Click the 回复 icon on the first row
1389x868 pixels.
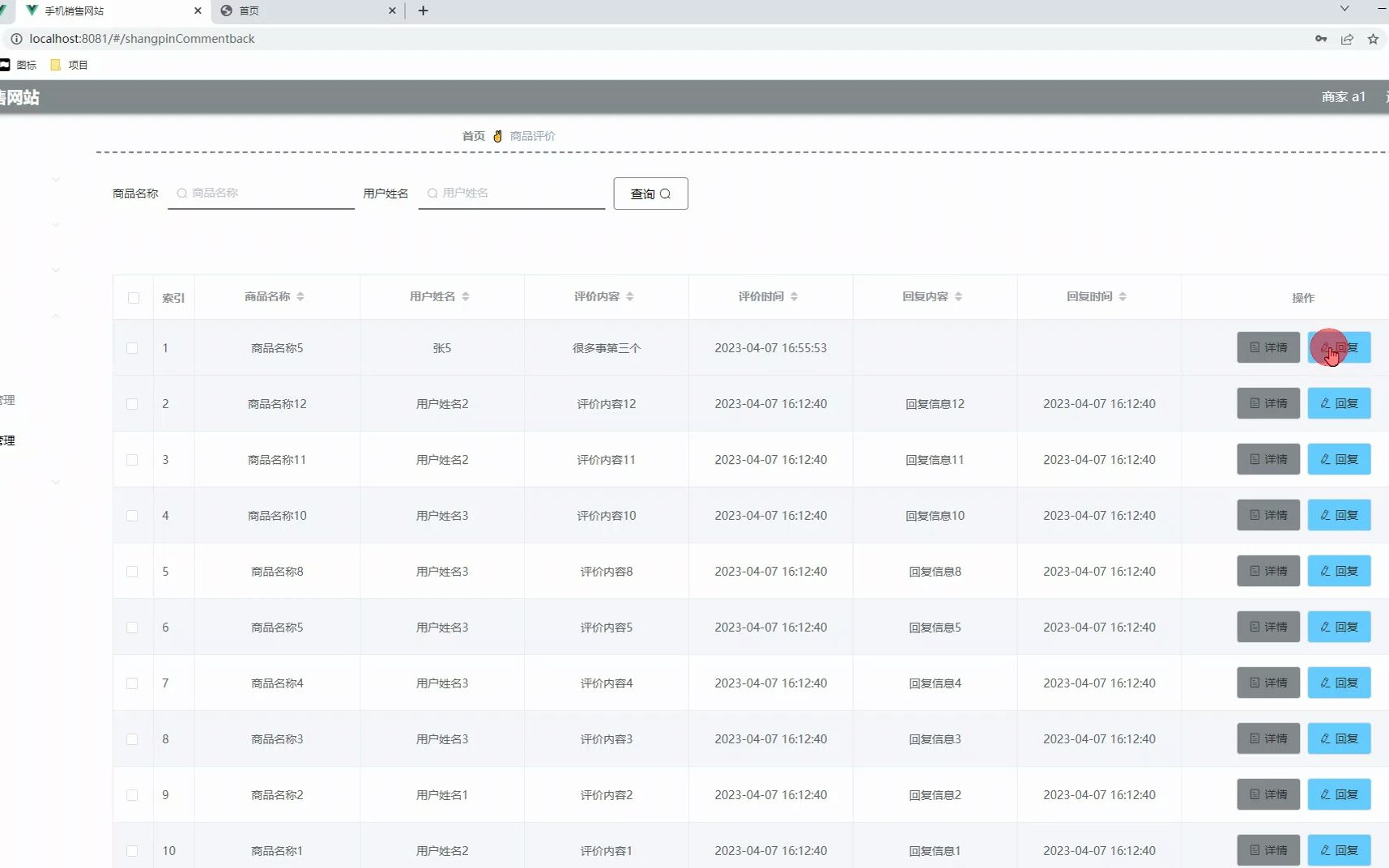pyautogui.click(x=1337, y=347)
